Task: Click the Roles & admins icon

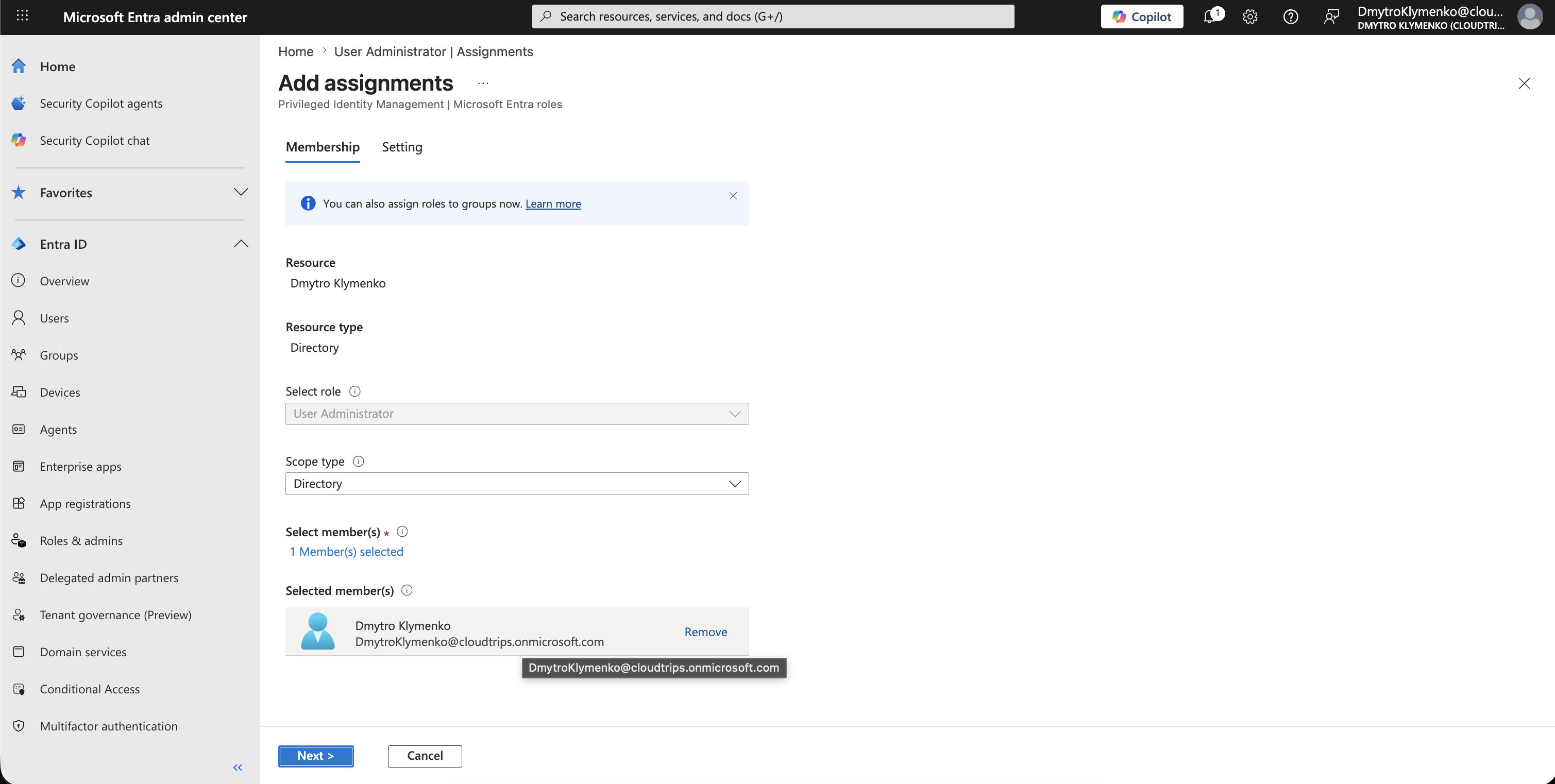Action: pos(19,540)
